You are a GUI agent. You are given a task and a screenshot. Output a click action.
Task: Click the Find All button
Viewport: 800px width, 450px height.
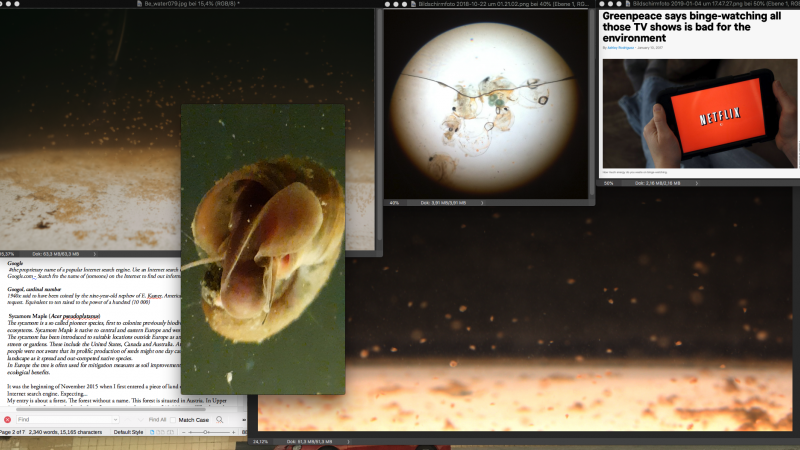click(157, 420)
